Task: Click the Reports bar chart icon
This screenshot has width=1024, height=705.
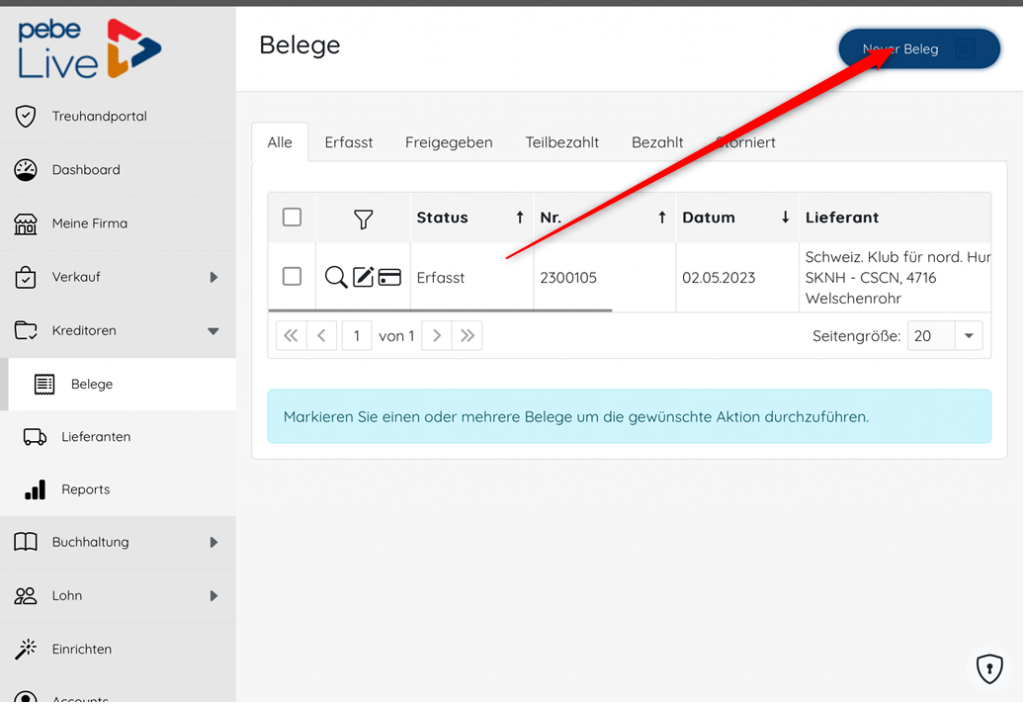Action: (x=35, y=490)
